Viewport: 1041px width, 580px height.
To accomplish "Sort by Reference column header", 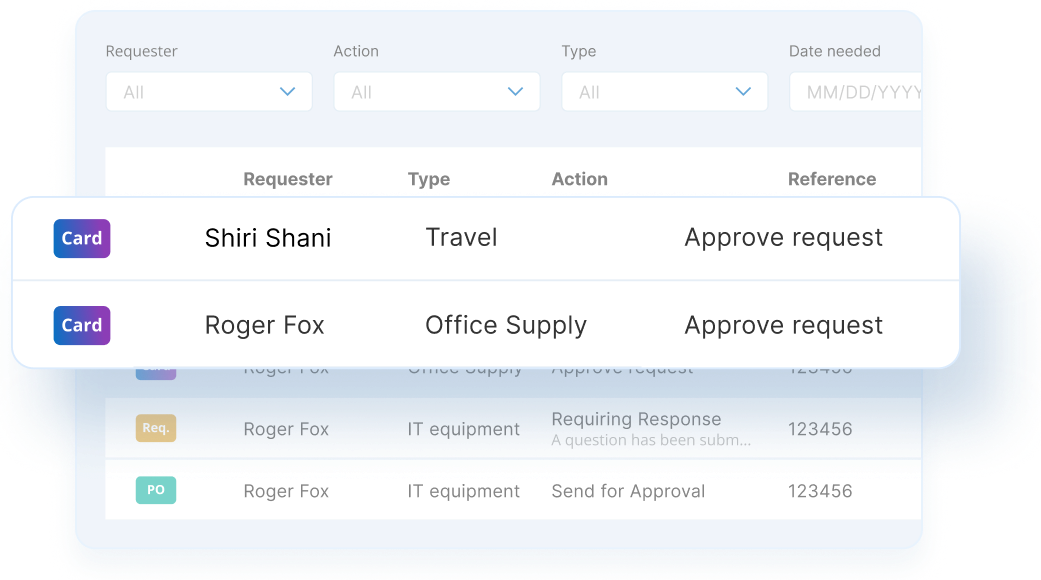I will tap(832, 179).
